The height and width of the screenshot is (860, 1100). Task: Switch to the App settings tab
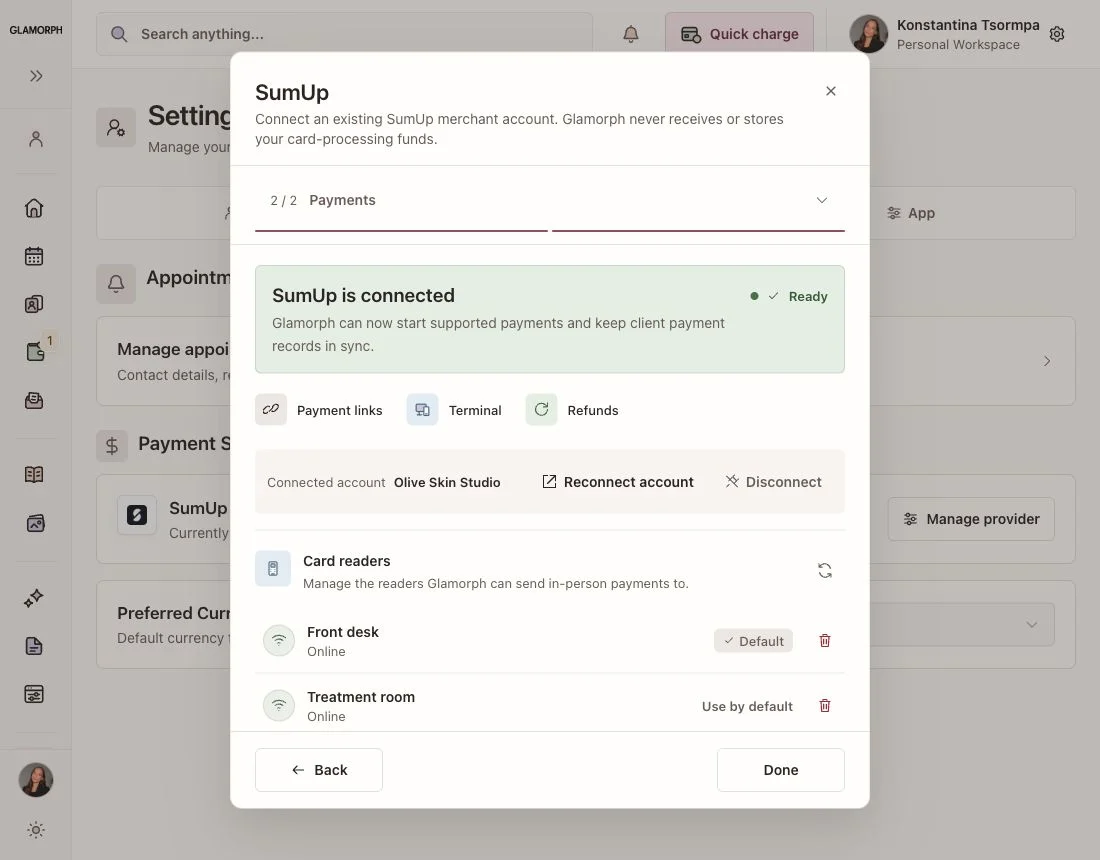tap(911, 213)
